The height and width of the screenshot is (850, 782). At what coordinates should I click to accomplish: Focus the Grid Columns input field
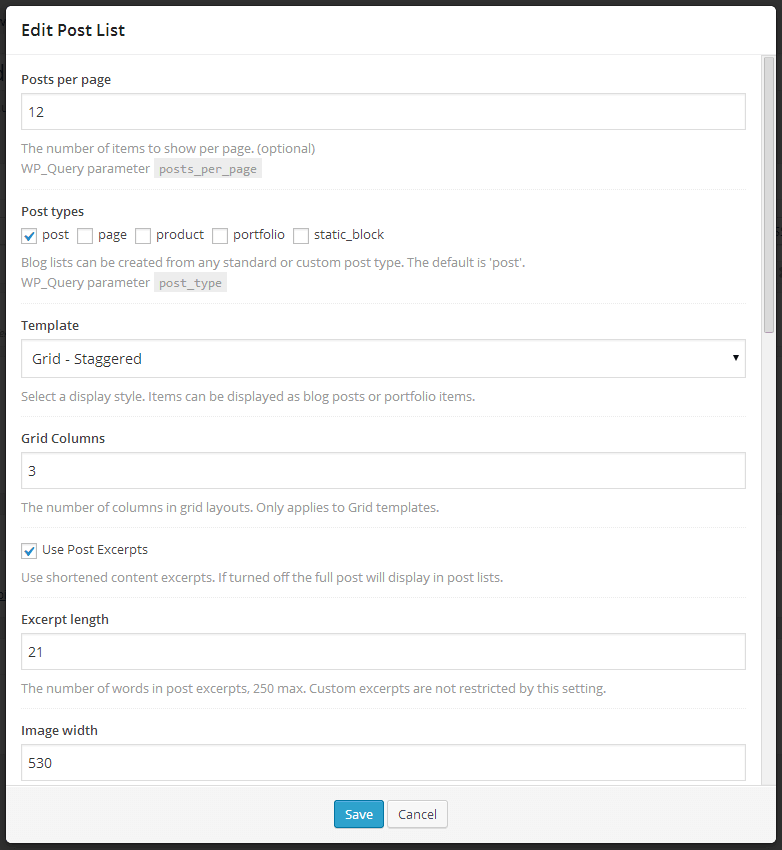pyautogui.click(x=383, y=470)
